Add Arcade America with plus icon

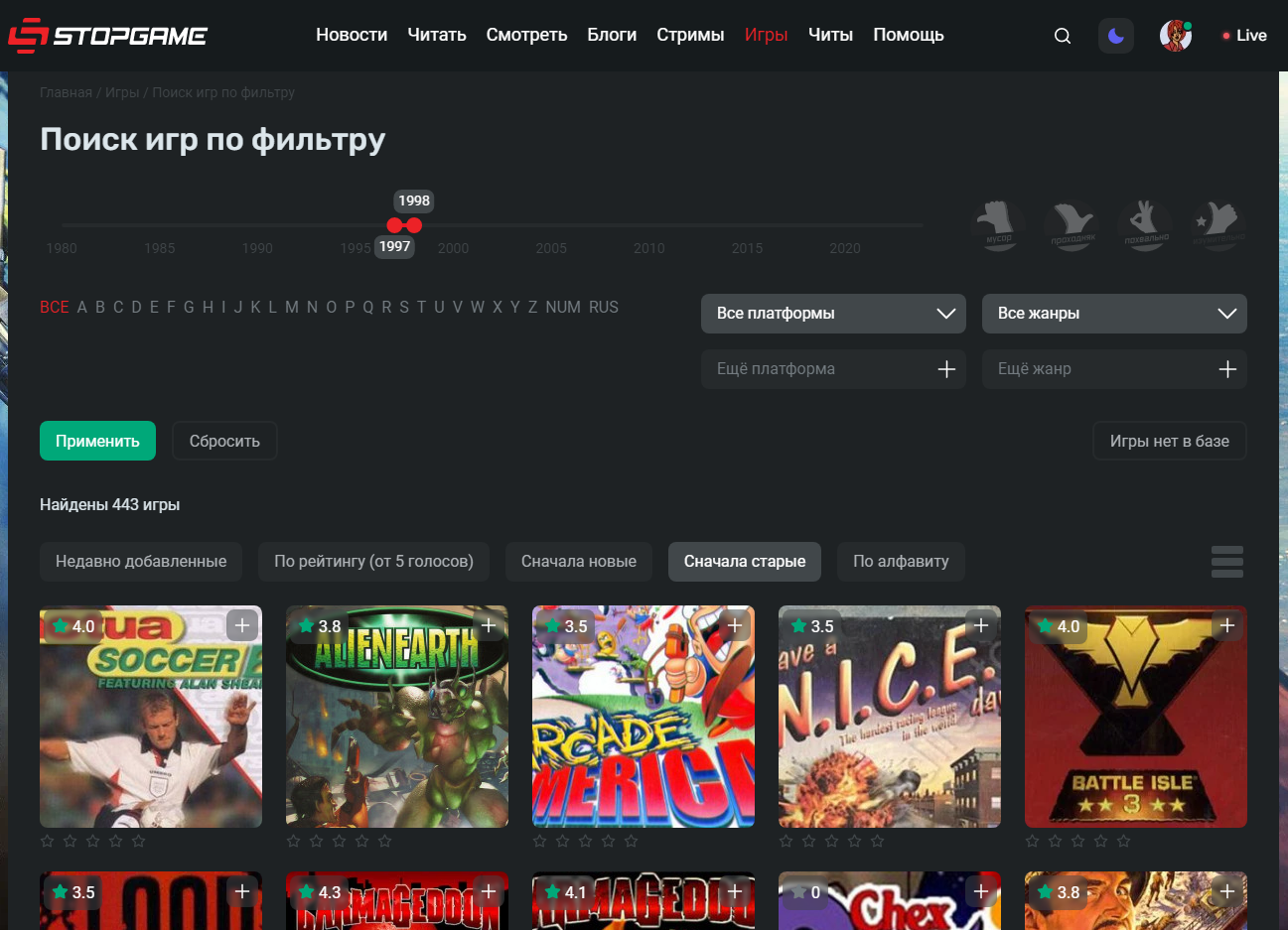735,625
